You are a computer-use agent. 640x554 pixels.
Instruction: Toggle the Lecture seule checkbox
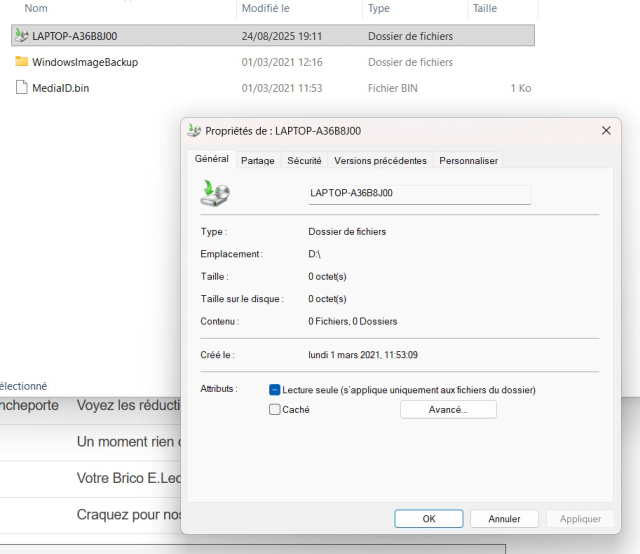pyautogui.click(x=275, y=390)
